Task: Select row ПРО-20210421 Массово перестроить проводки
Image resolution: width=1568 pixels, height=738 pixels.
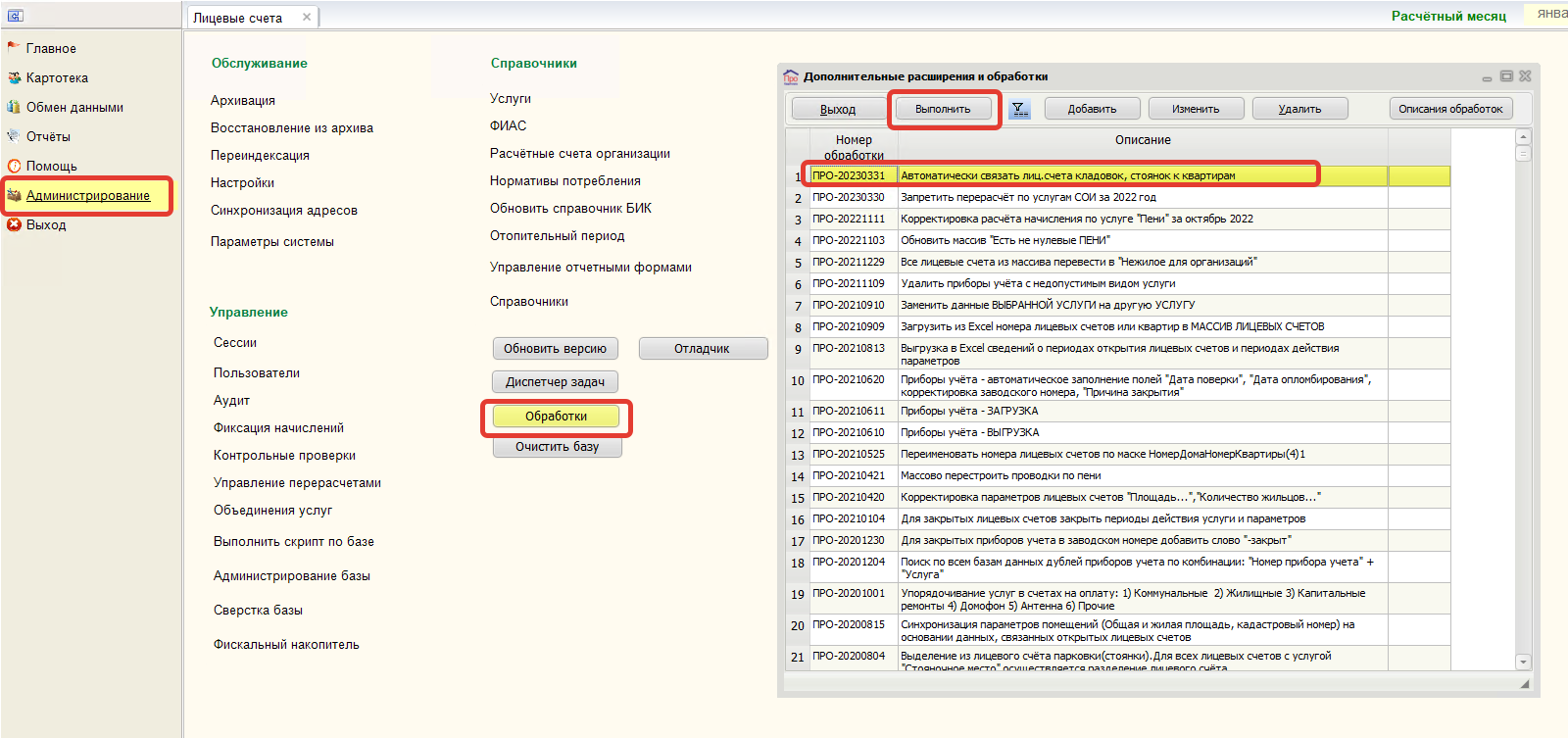Action: (x=1119, y=475)
